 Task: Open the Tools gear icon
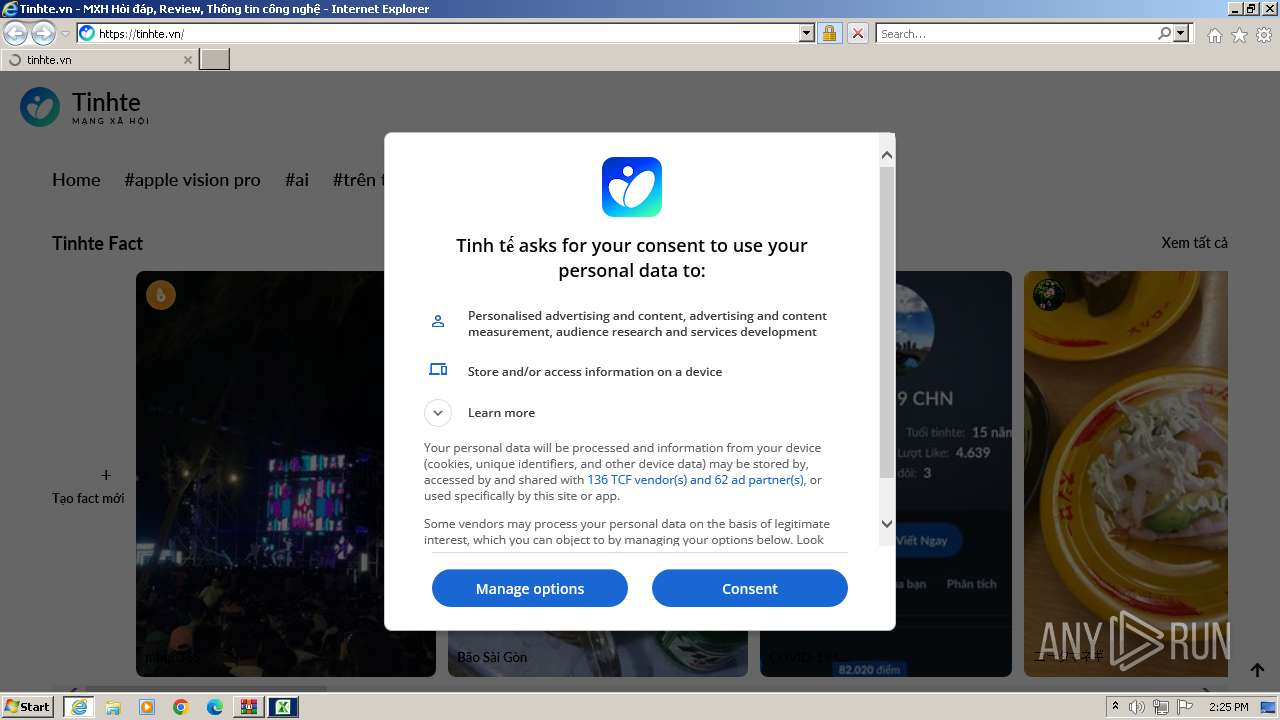point(1264,35)
